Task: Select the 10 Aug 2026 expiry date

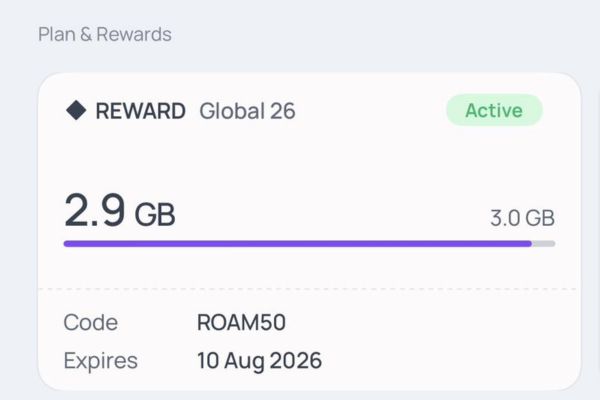Action: pos(260,360)
